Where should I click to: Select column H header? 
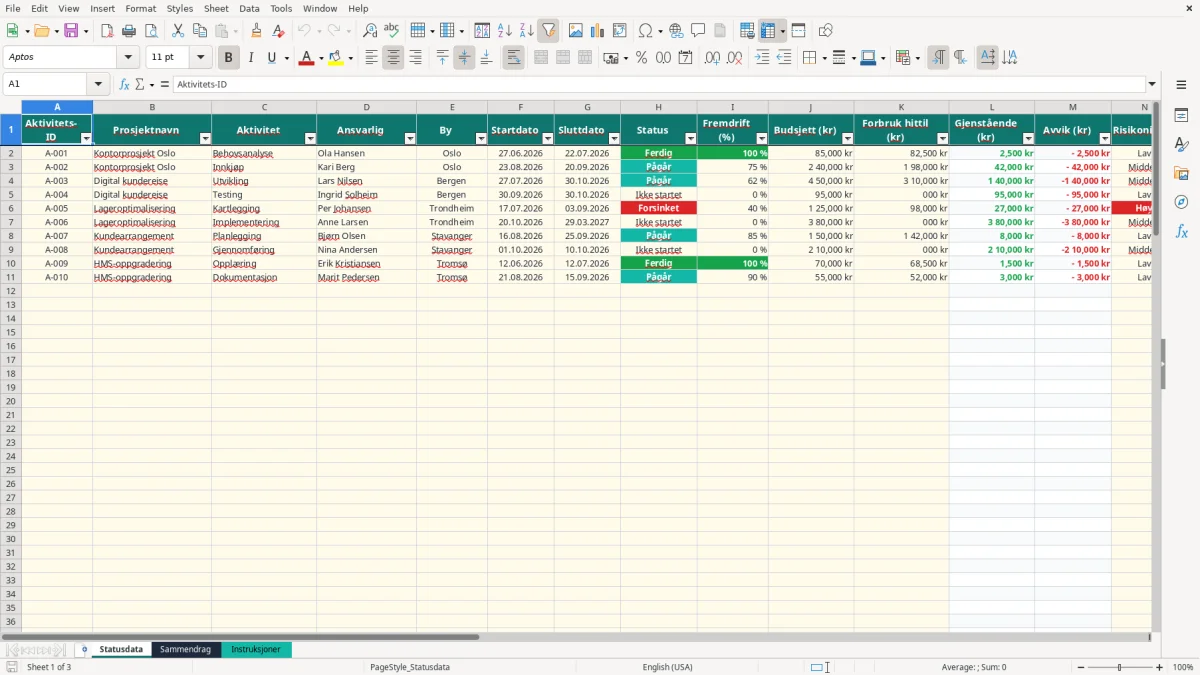[x=658, y=107]
